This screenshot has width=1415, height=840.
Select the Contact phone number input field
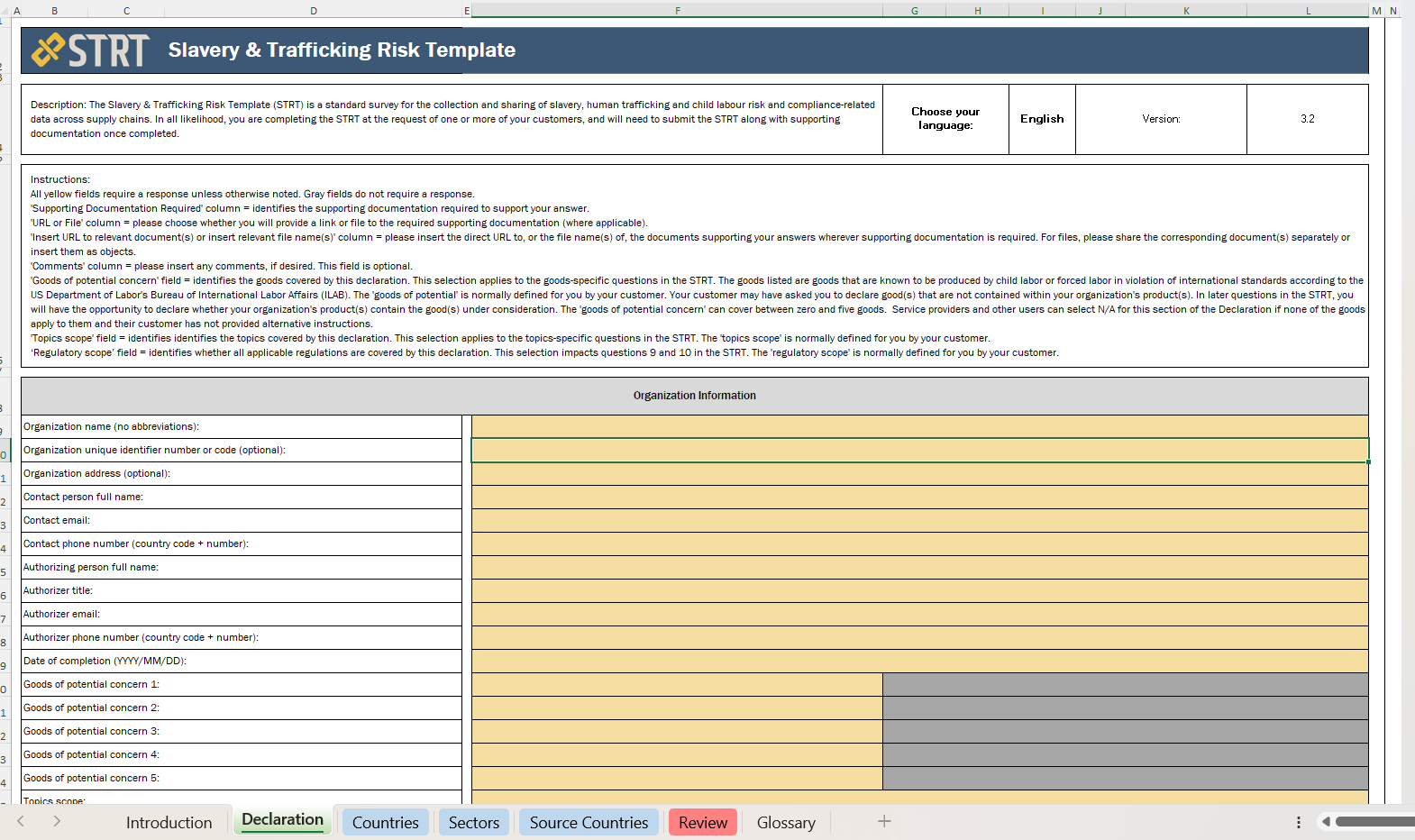click(919, 544)
